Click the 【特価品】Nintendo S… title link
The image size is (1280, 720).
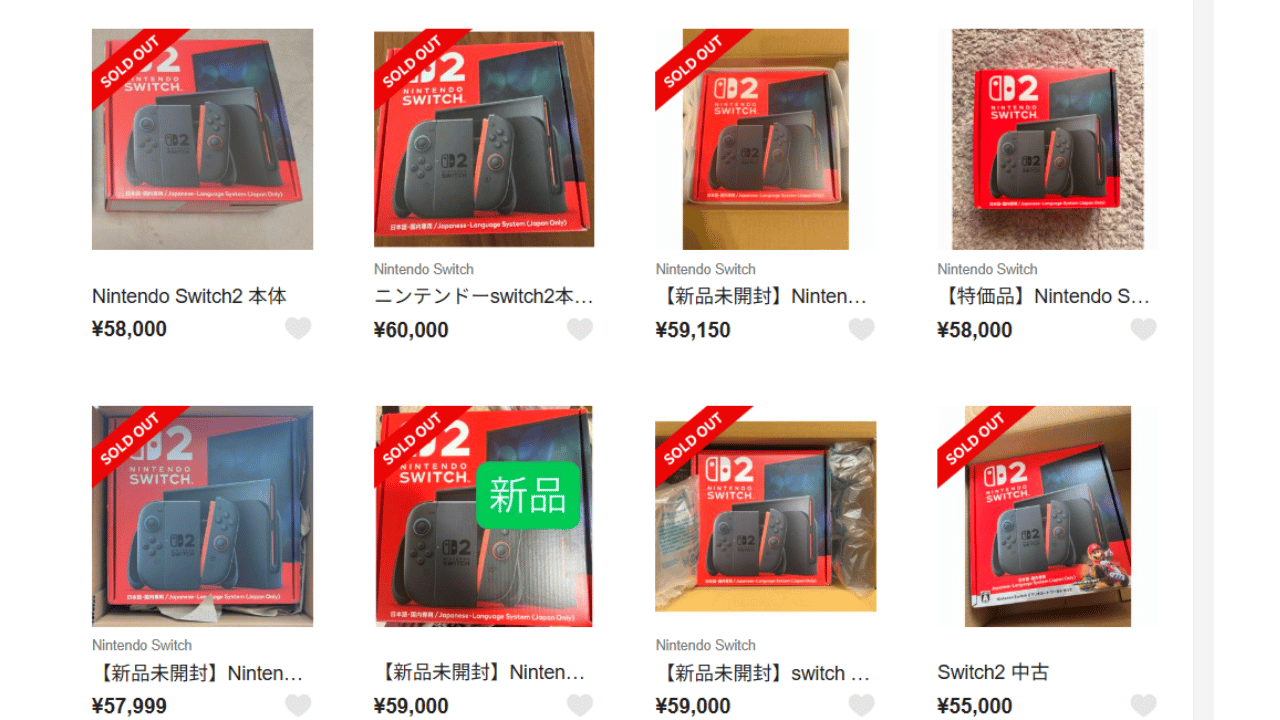[1044, 296]
